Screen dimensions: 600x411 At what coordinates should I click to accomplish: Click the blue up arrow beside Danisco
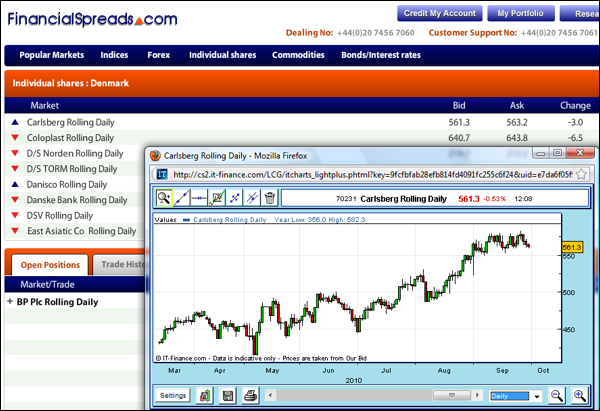(15, 184)
